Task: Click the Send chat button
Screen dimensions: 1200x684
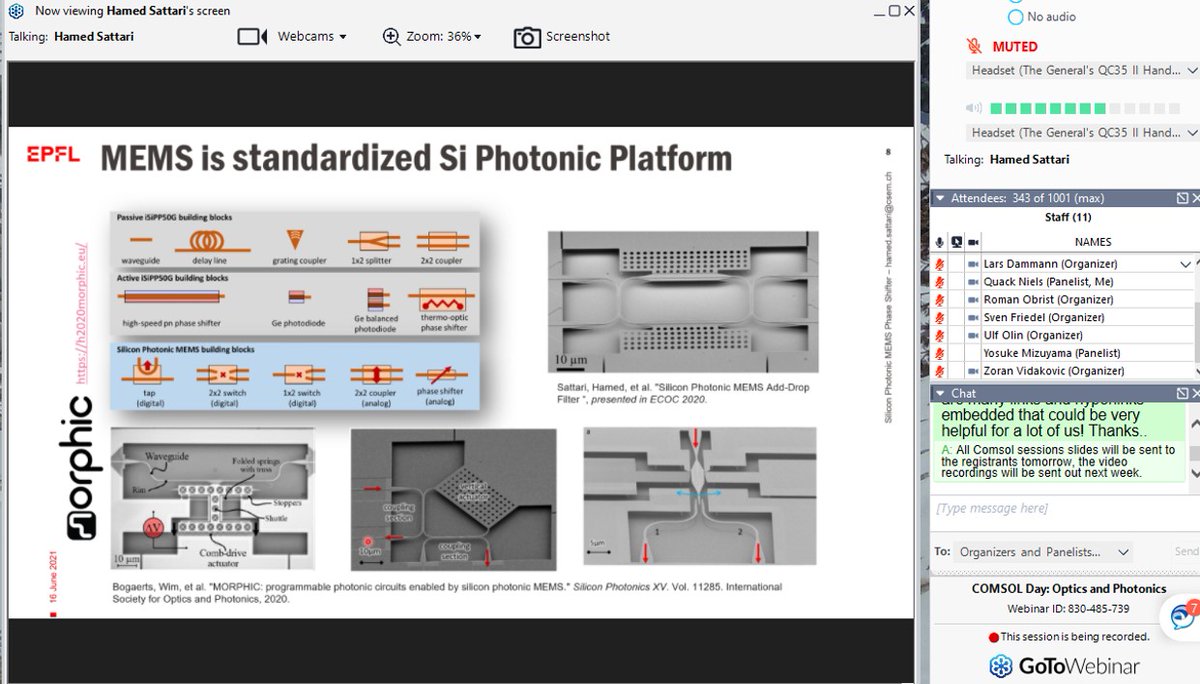Action: pyautogui.click(x=1186, y=552)
